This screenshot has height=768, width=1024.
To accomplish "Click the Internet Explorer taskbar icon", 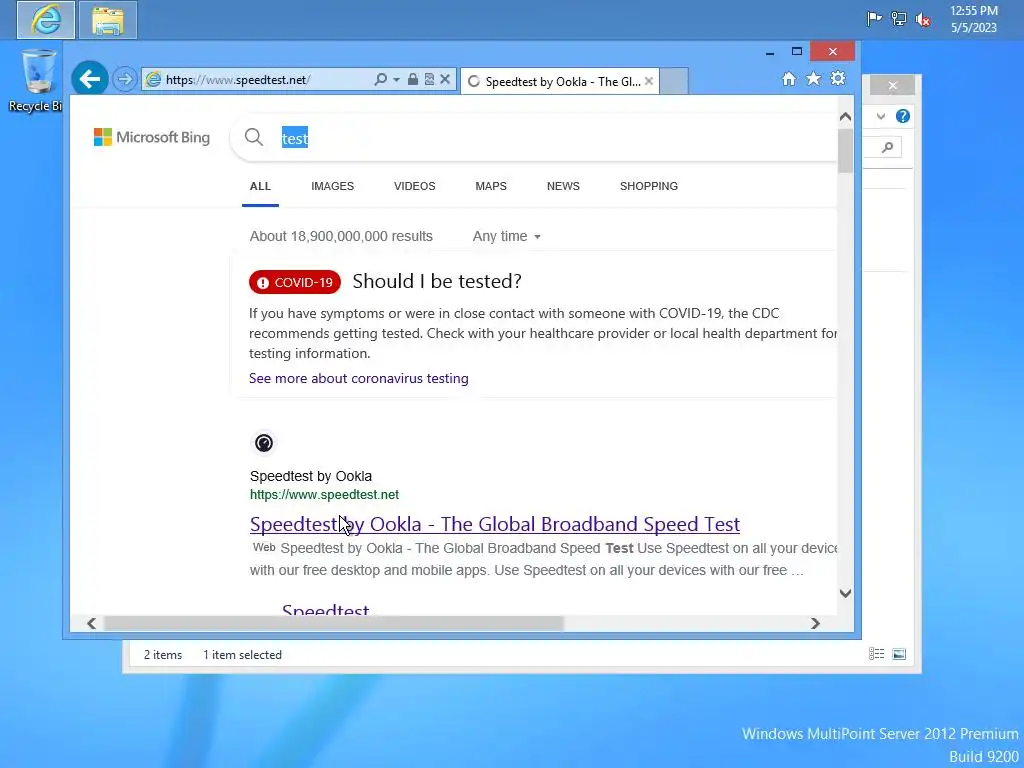I will tap(46, 20).
